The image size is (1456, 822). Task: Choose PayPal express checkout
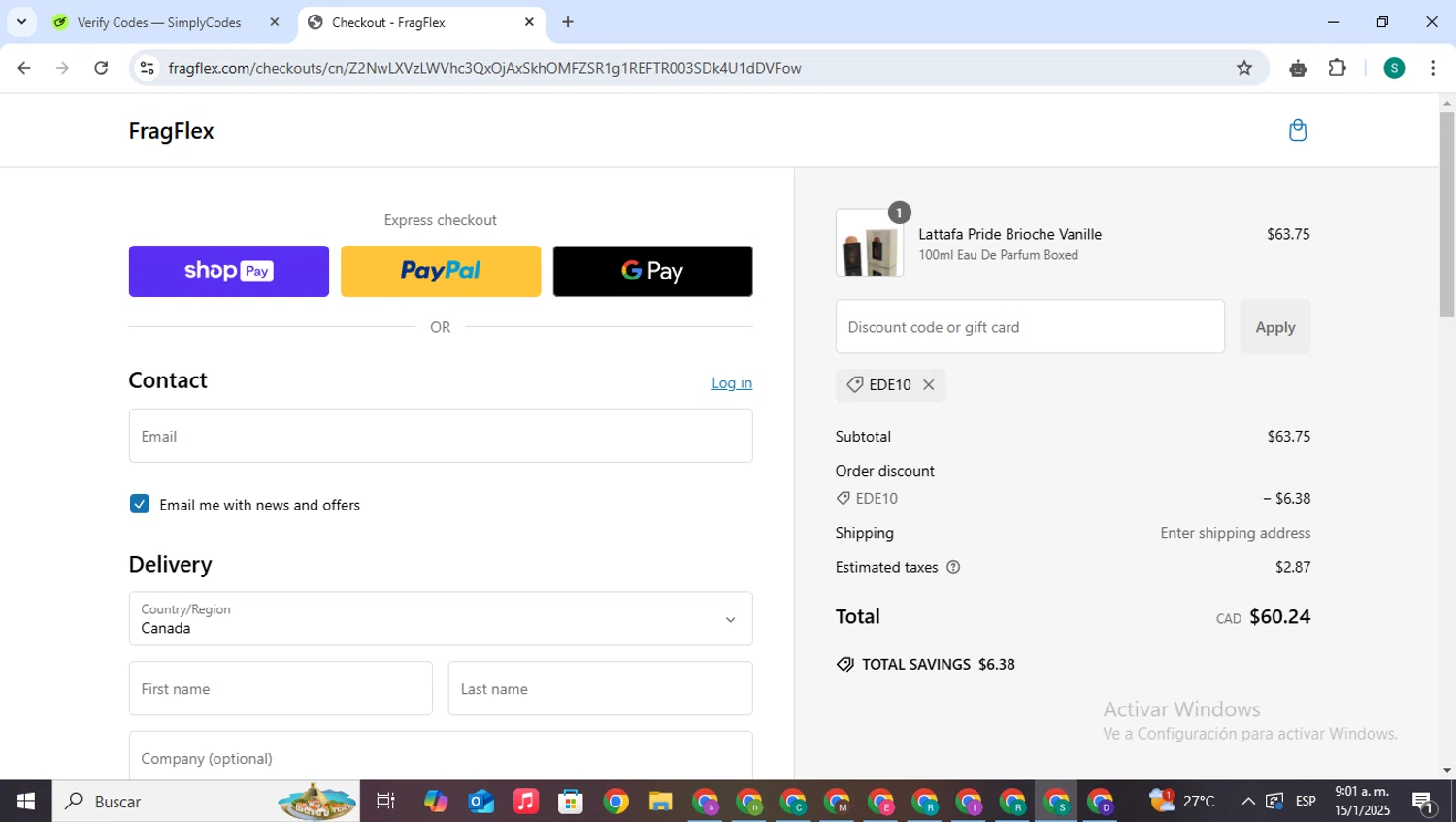pos(441,271)
